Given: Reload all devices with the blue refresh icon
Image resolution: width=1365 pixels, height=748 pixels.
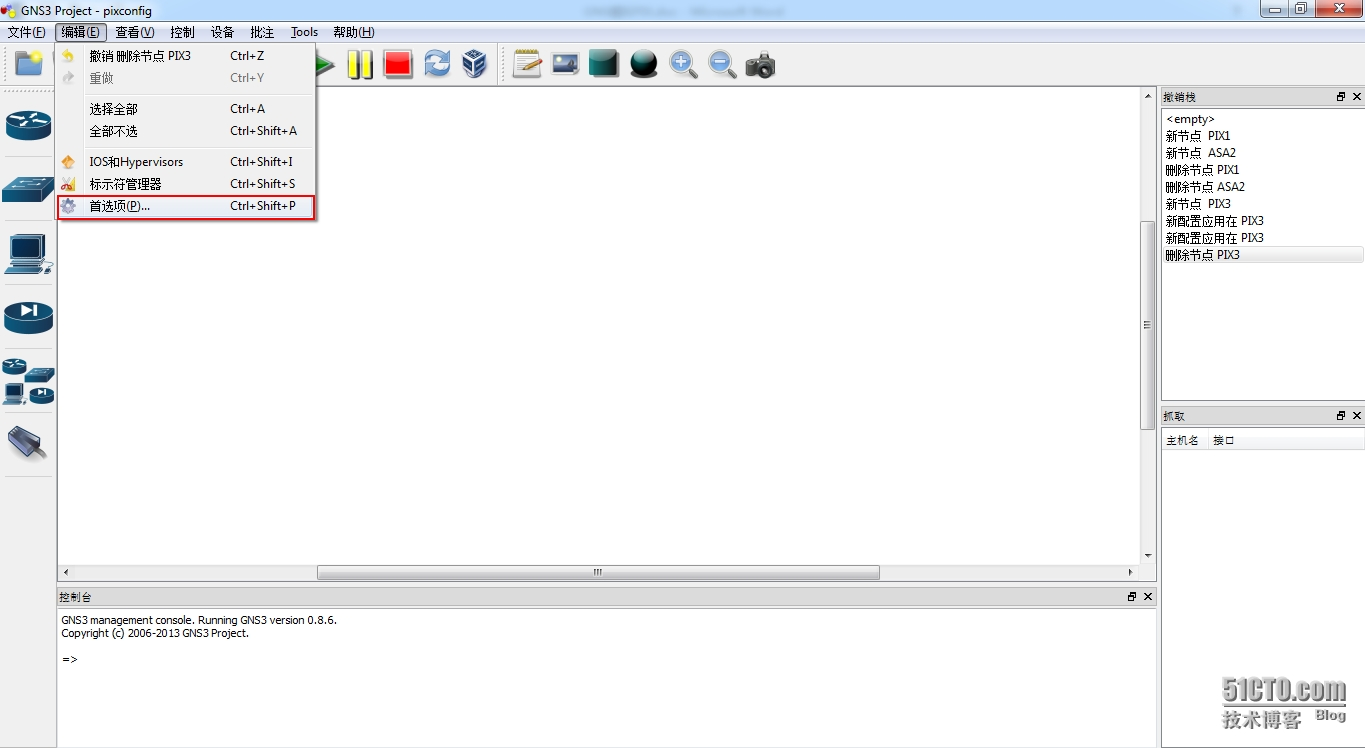Looking at the screenshot, I should click(437, 65).
